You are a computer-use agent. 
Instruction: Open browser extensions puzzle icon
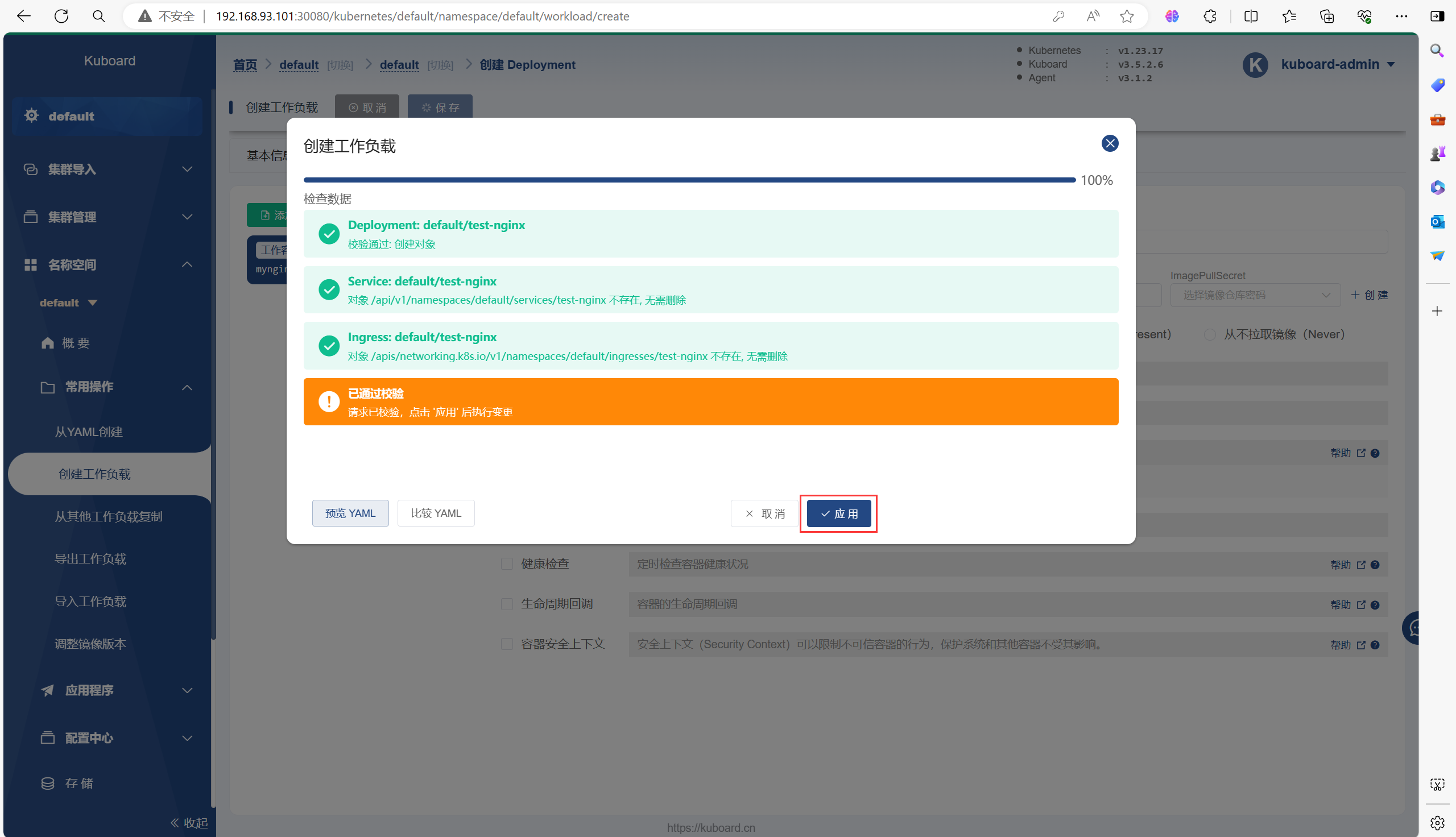[x=1209, y=16]
